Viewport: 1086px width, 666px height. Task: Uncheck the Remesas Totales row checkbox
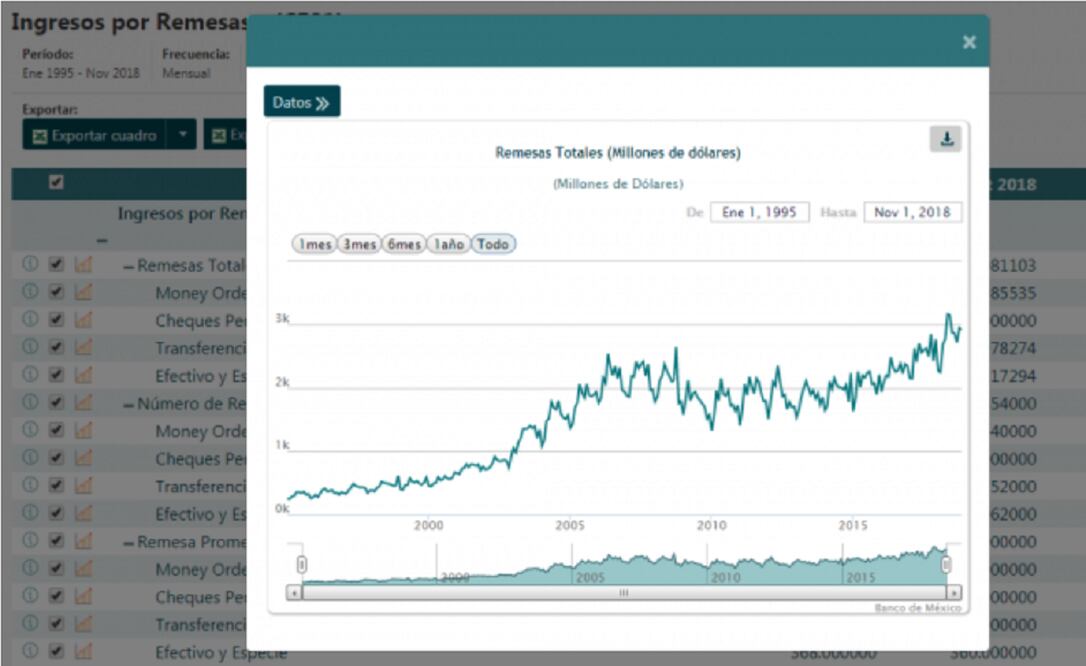pyautogui.click(x=57, y=266)
